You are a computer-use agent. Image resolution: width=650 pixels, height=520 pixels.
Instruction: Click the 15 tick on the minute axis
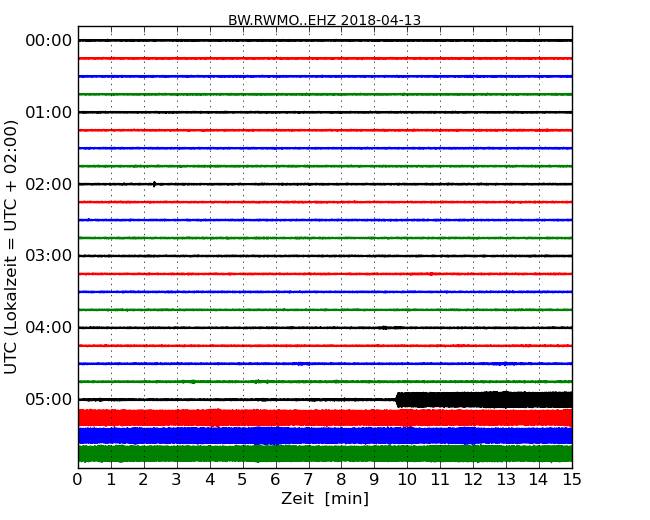(572, 479)
